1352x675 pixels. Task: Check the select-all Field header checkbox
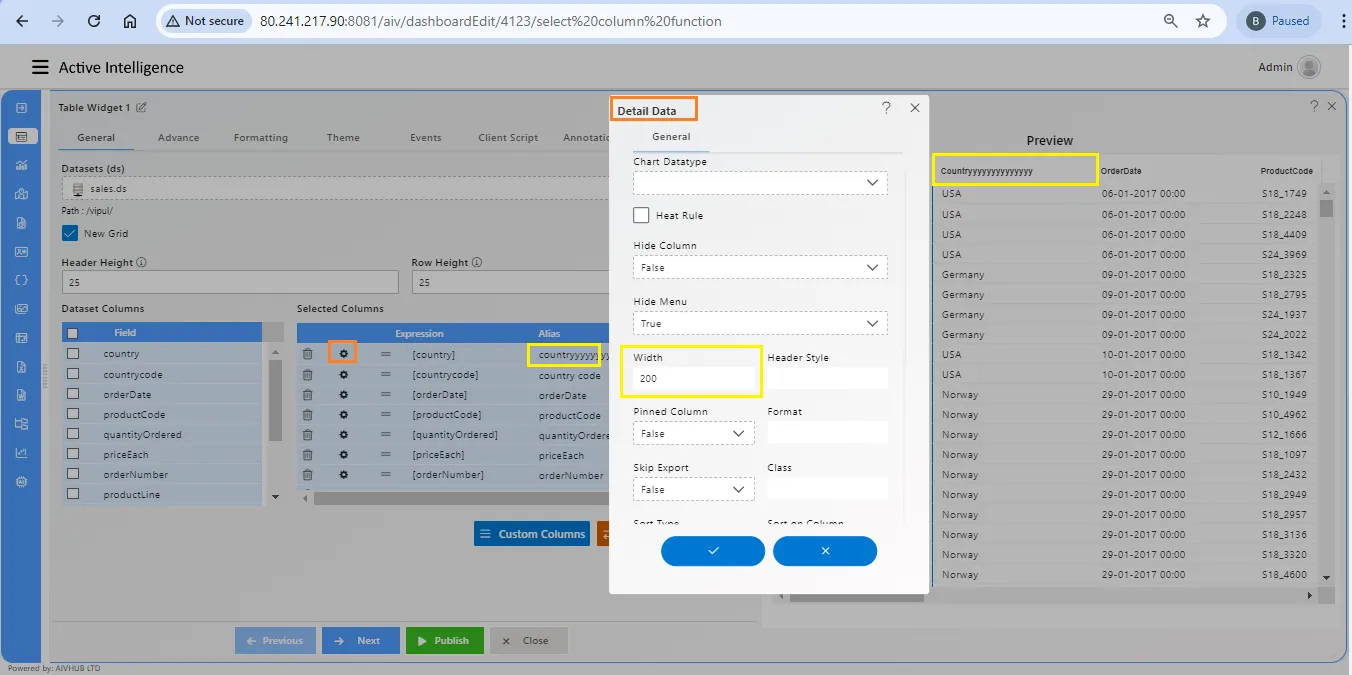(72, 332)
